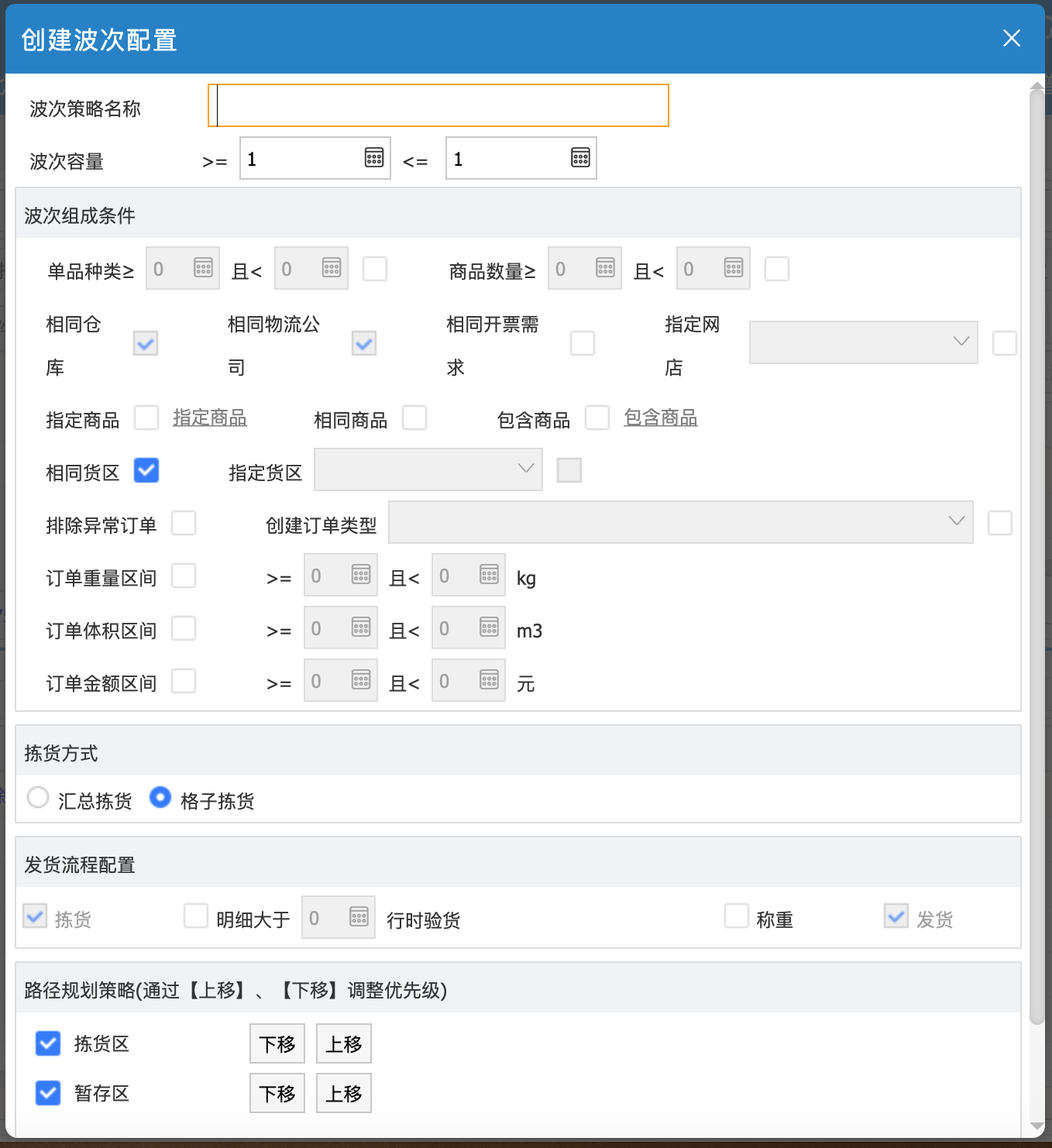Viewport: 1052px width, 1148px height.
Task: Toggle the 发货 process checkbox
Action: click(x=896, y=916)
